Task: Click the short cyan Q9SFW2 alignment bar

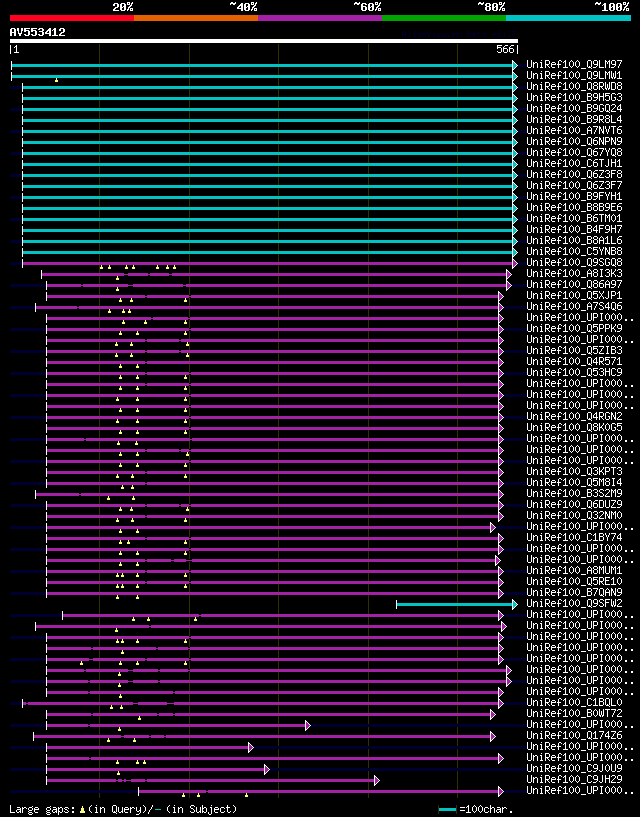Action: pyautogui.click(x=457, y=604)
